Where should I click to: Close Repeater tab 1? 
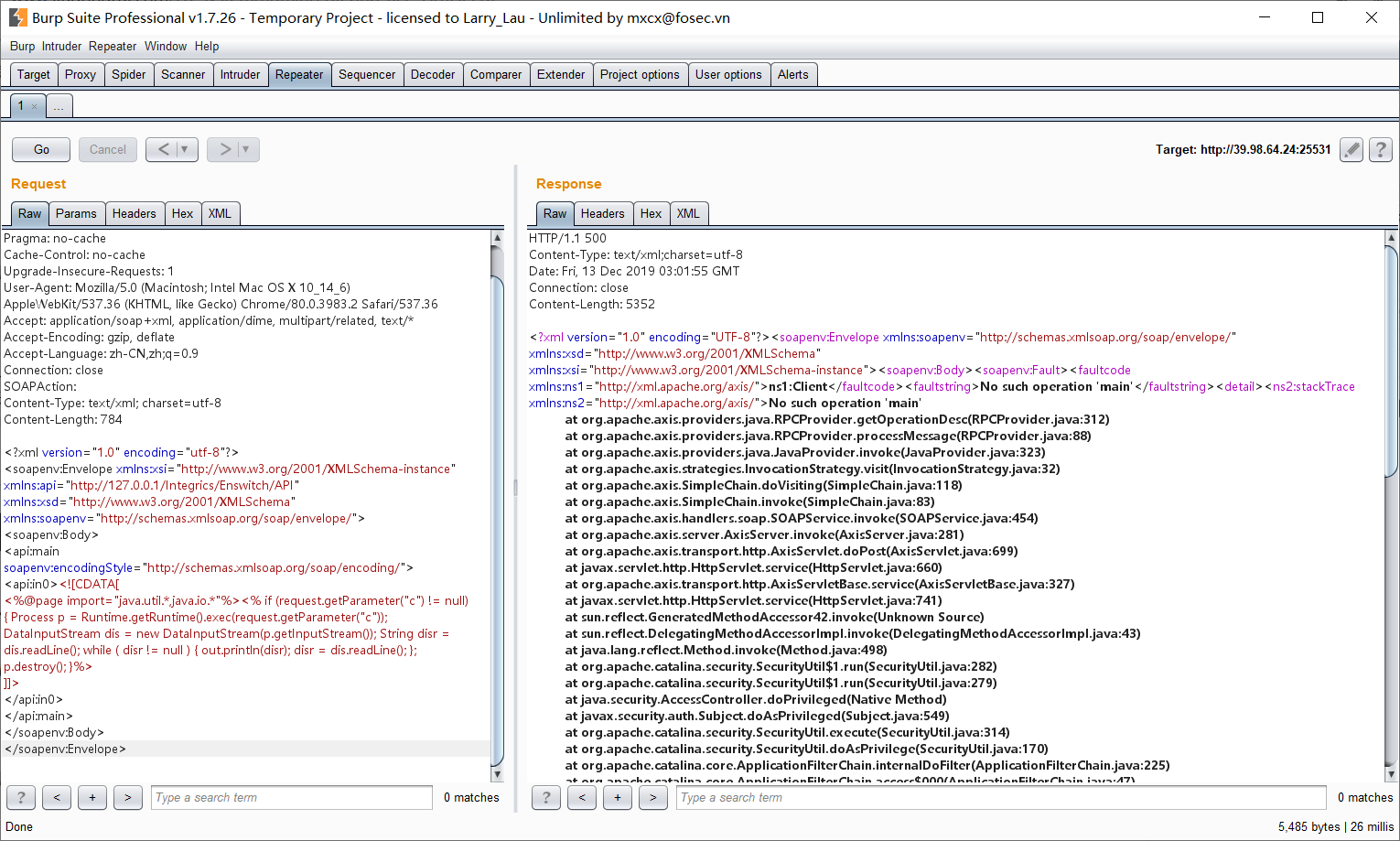(35, 106)
